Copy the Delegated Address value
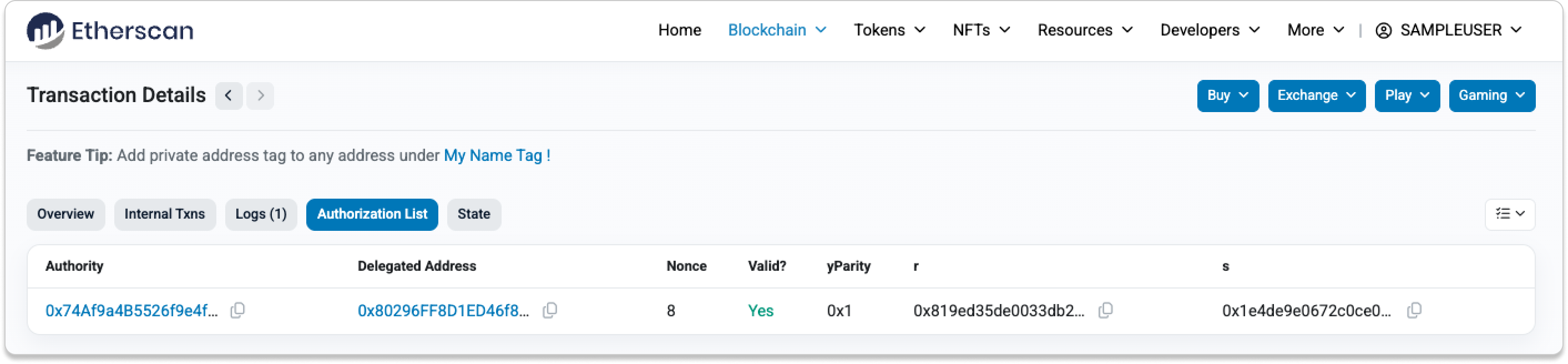 tap(550, 310)
